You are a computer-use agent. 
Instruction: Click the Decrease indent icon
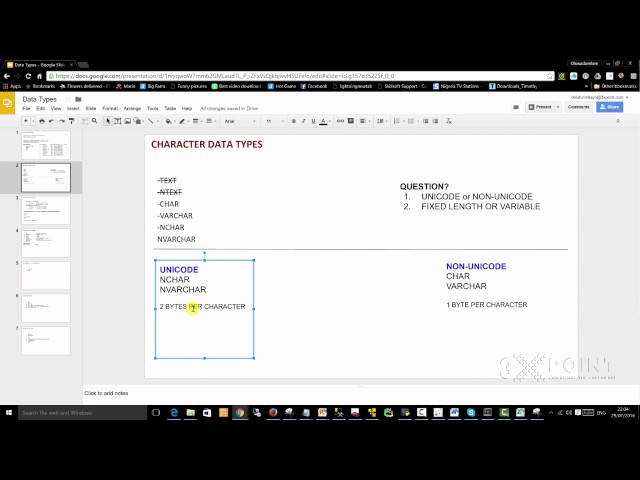tap(426, 121)
